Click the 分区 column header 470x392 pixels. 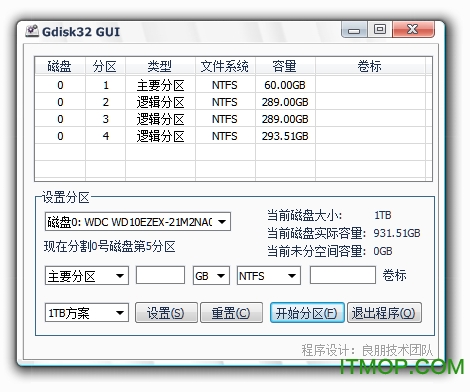105,66
